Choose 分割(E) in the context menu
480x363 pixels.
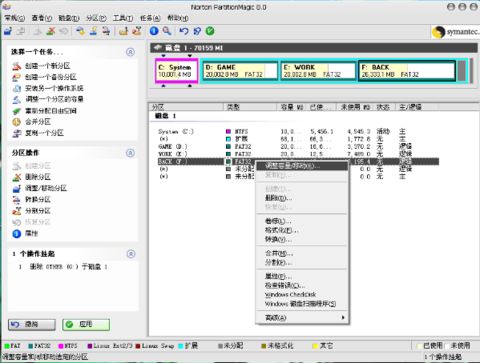[x=302, y=263]
